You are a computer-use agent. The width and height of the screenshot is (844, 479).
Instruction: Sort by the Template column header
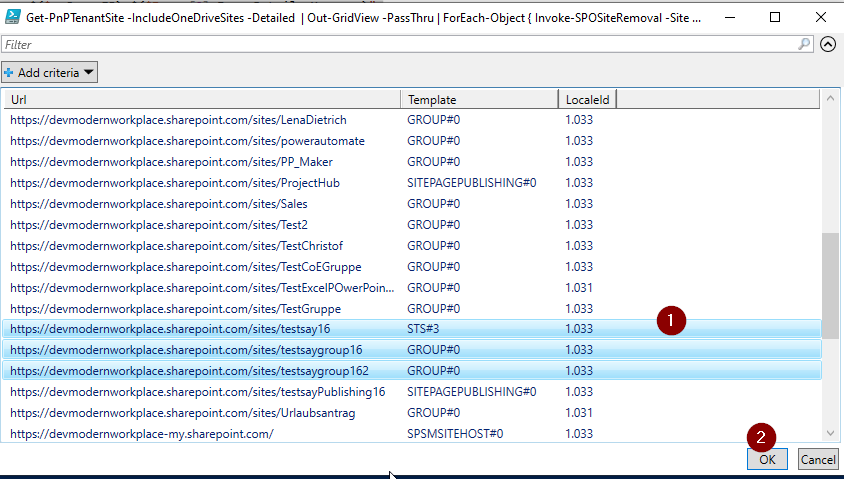(478, 99)
